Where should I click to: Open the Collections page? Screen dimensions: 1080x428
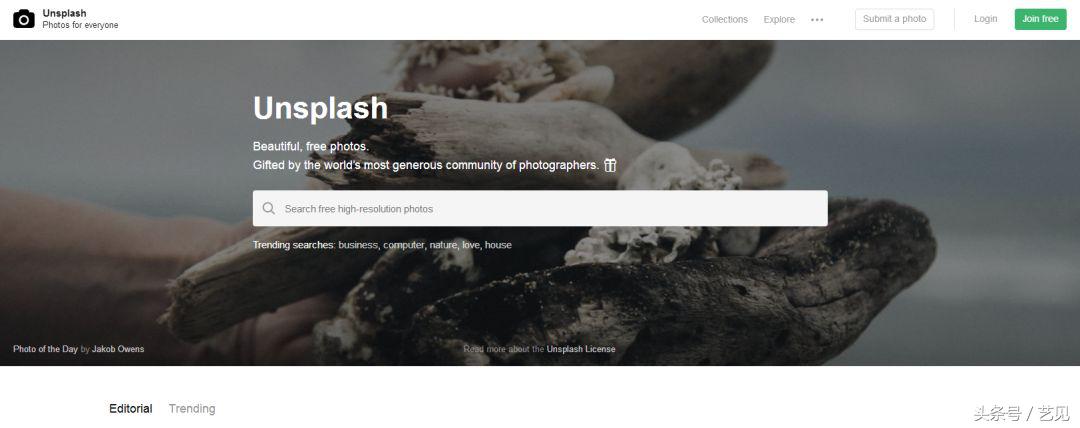725,19
